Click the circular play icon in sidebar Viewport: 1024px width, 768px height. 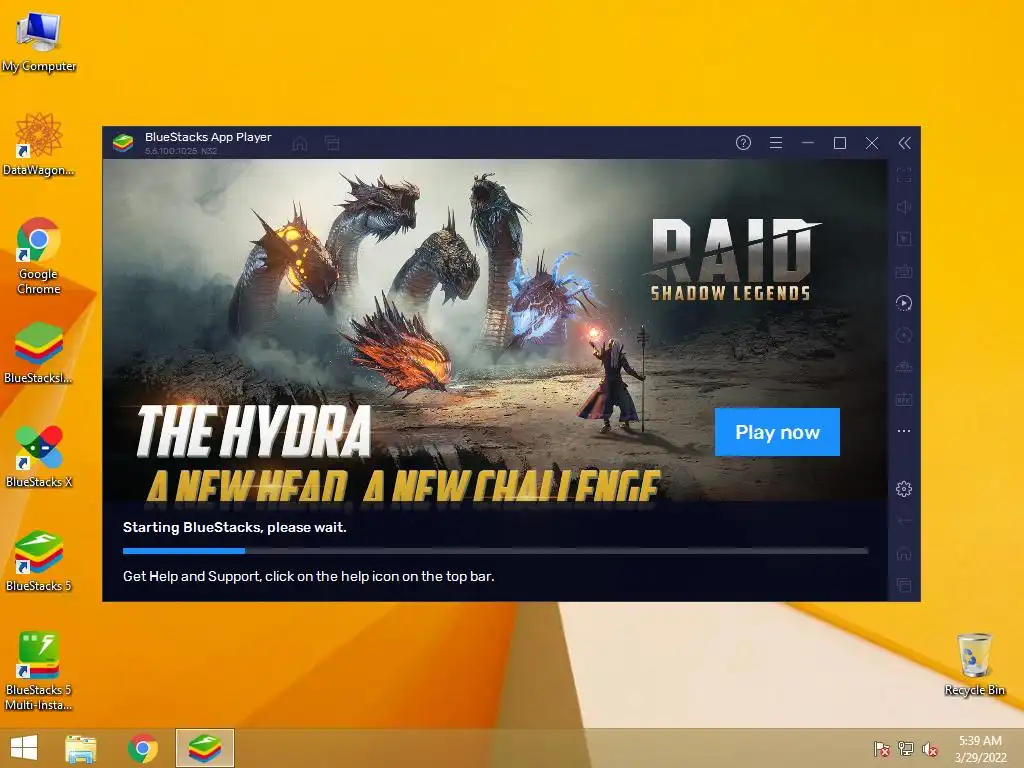(904, 303)
